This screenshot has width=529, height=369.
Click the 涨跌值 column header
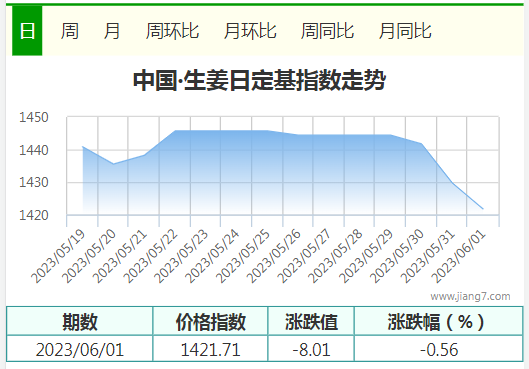pos(311,321)
